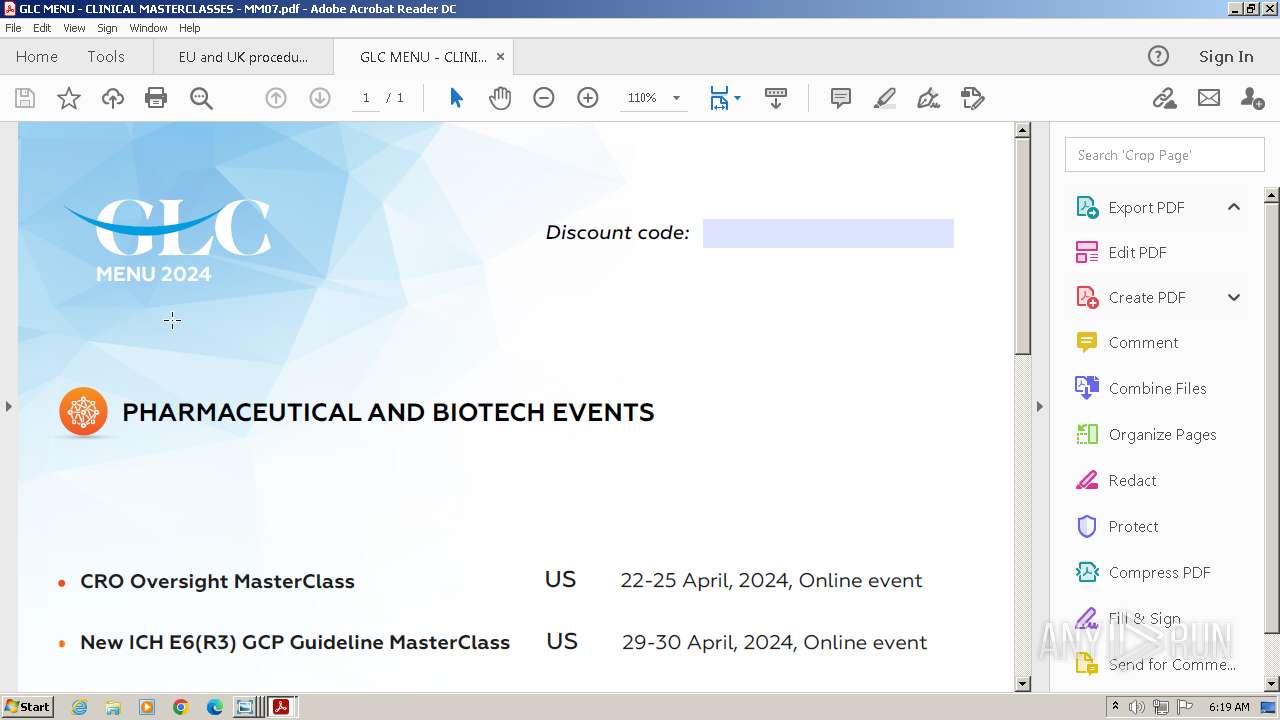Open Compress PDF tool
This screenshot has height=720, width=1280.
pyautogui.click(x=1159, y=572)
